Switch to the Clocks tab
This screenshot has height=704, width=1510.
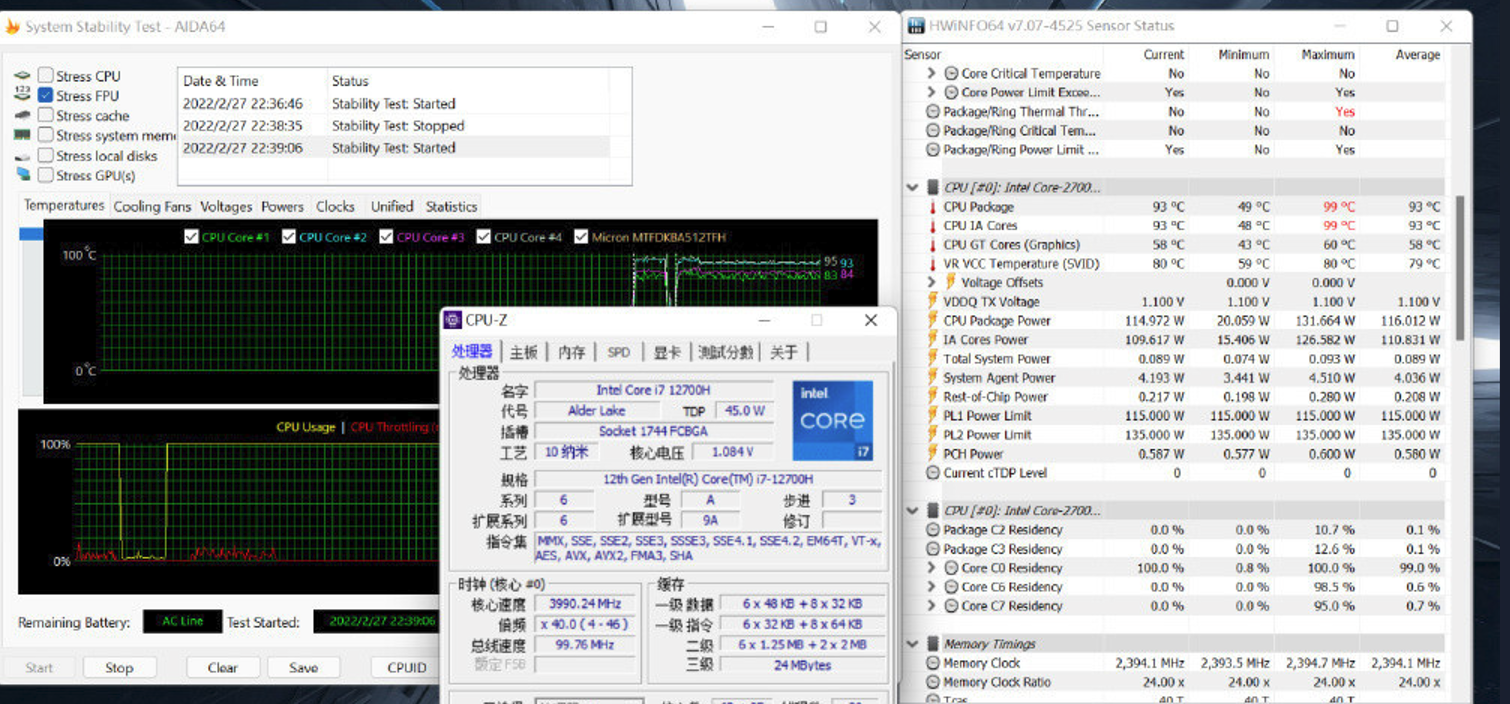tap(335, 207)
